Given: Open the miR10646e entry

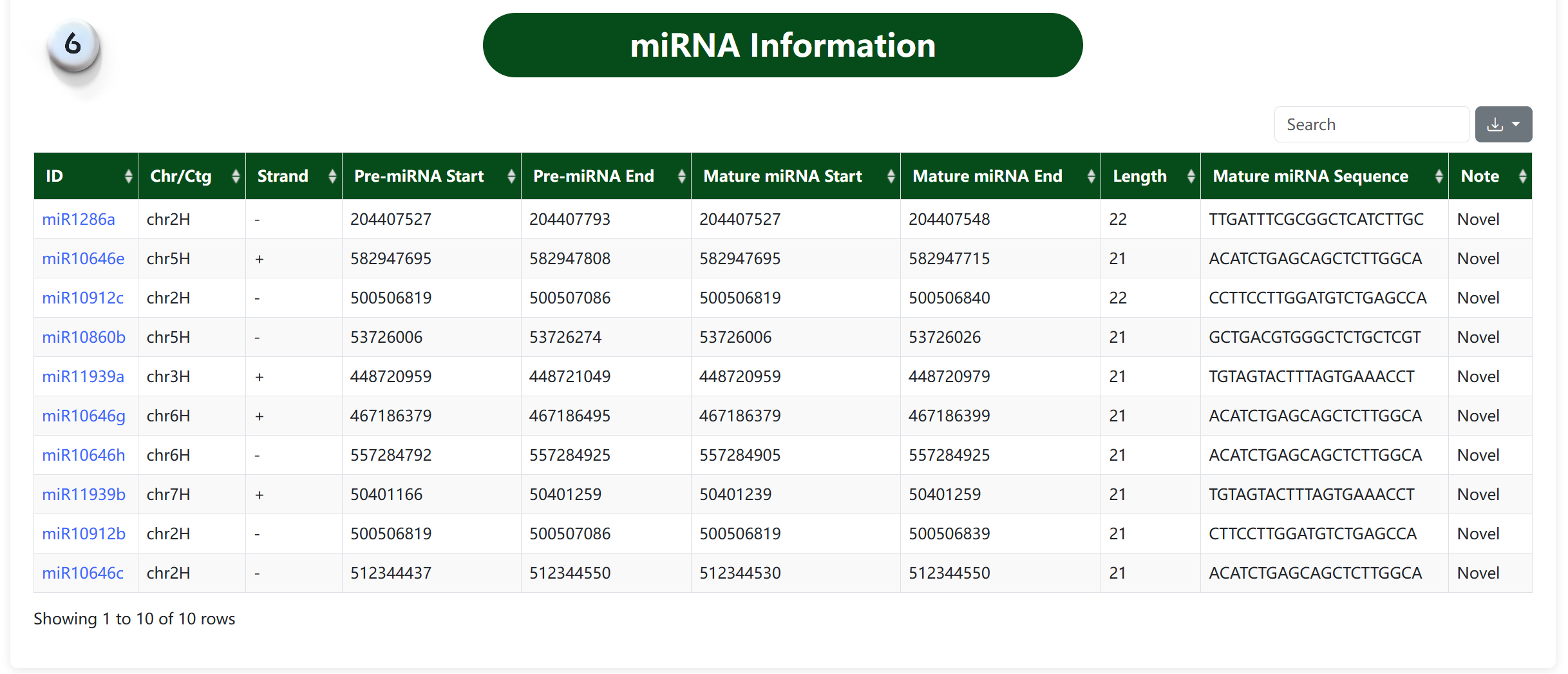Looking at the screenshot, I should coord(83,258).
